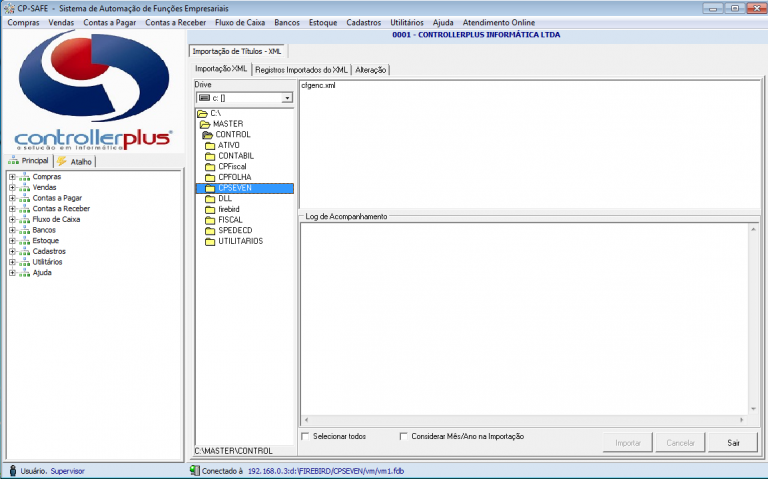Open the Fluxo de Caixa menu
Screen dimensions: 768x479
(x=240, y=23)
